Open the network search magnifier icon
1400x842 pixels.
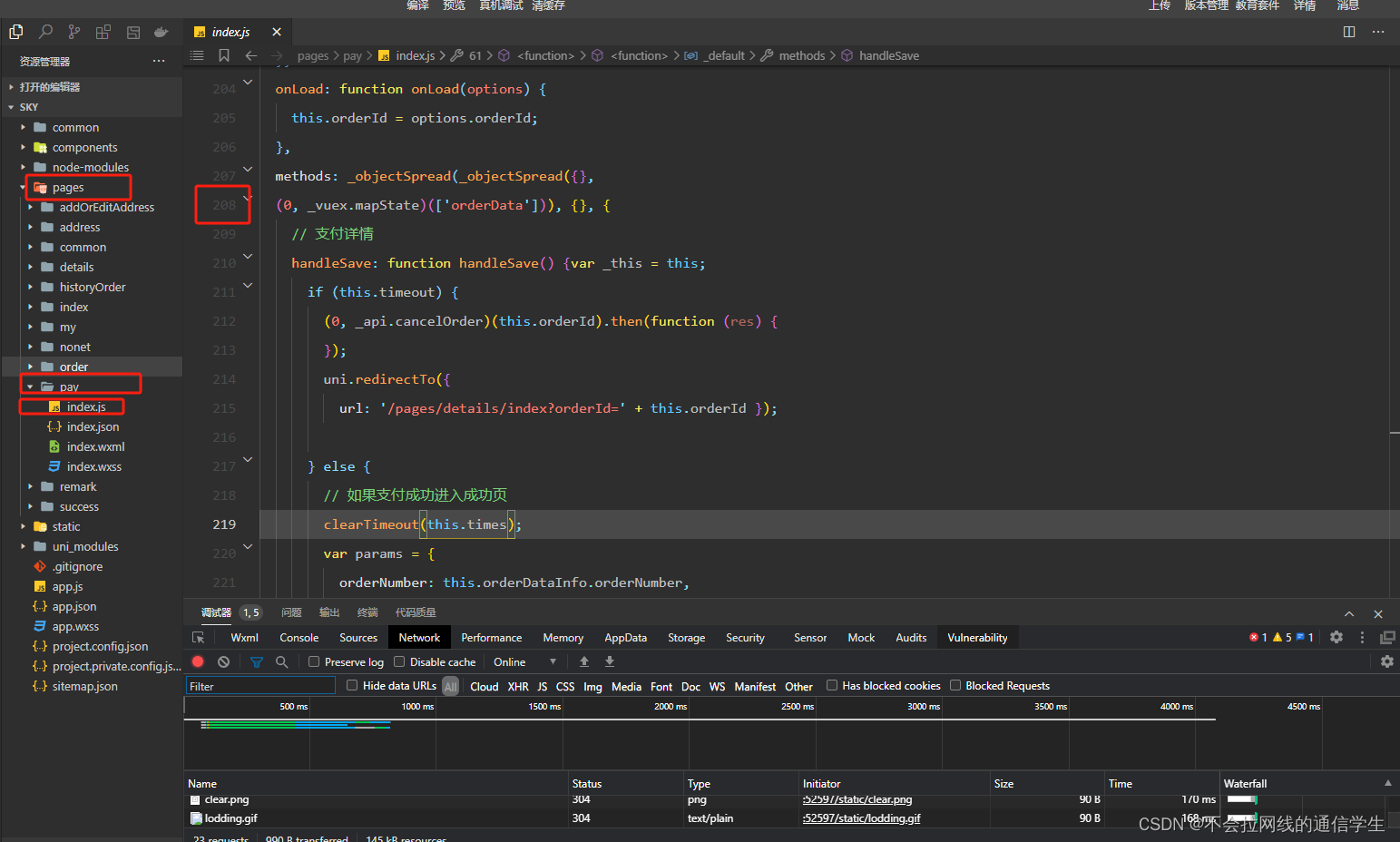(282, 661)
